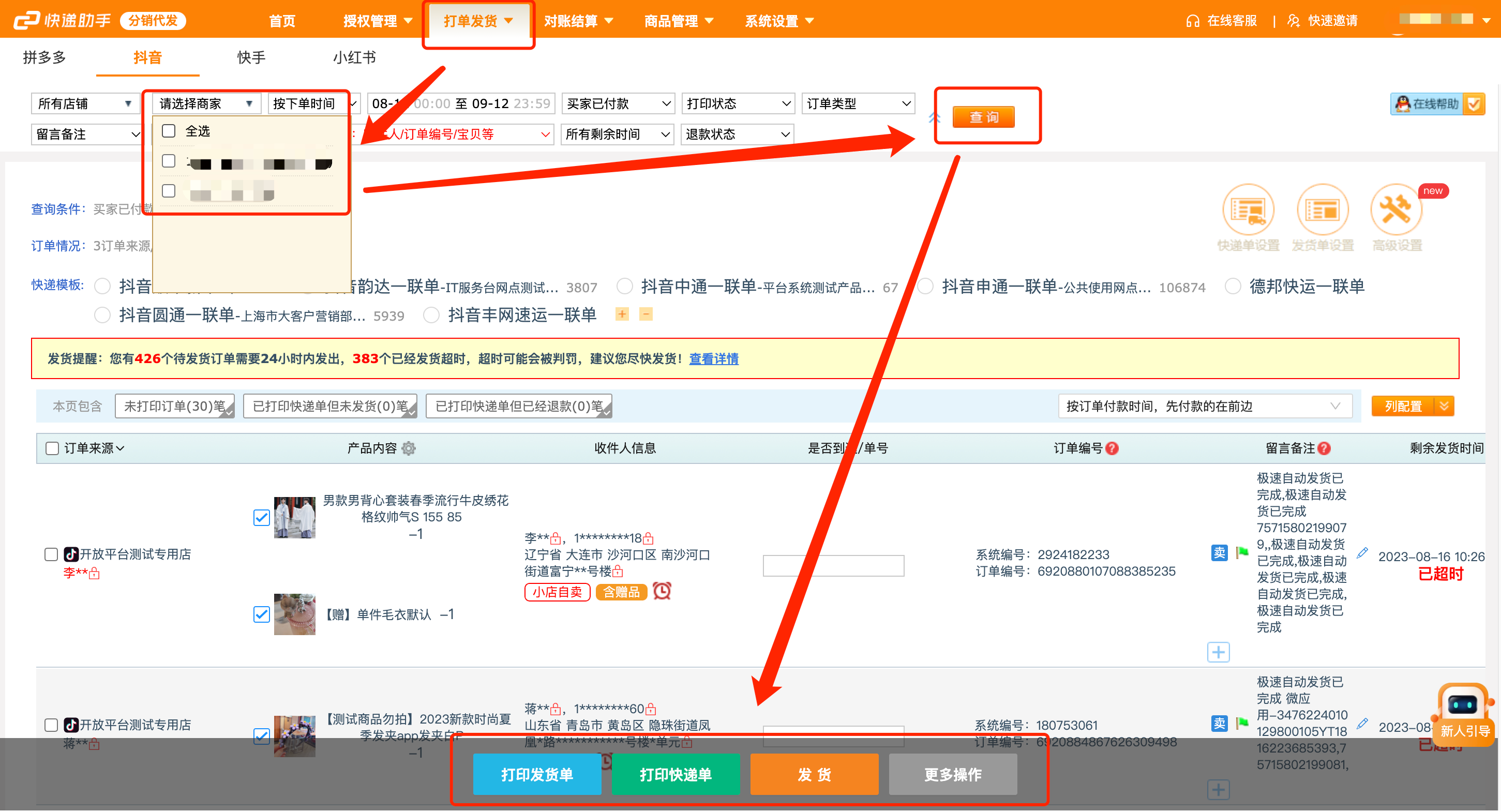Click green flag in order 180753061
1501x812 pixels.
pos(1242,723)
